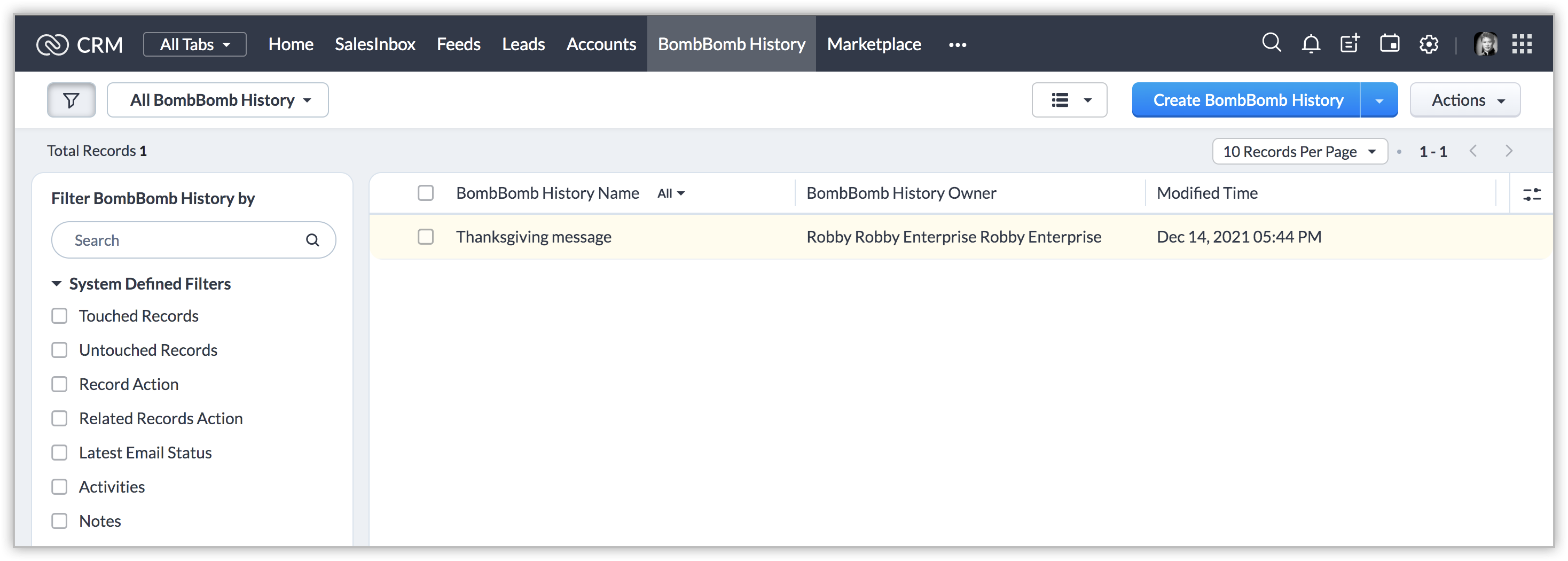
Task: Check Related Records Action filter
Action: click(x=59, y=418)
